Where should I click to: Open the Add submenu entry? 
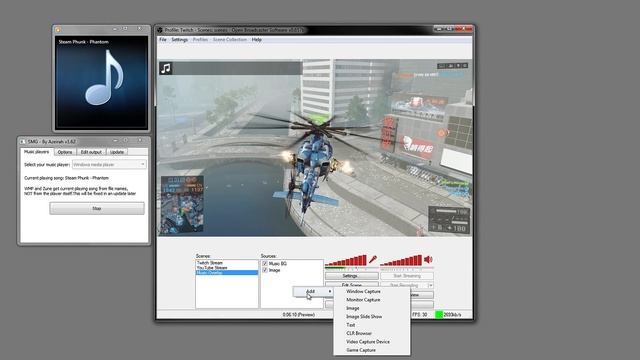click(x=313, y=291)
